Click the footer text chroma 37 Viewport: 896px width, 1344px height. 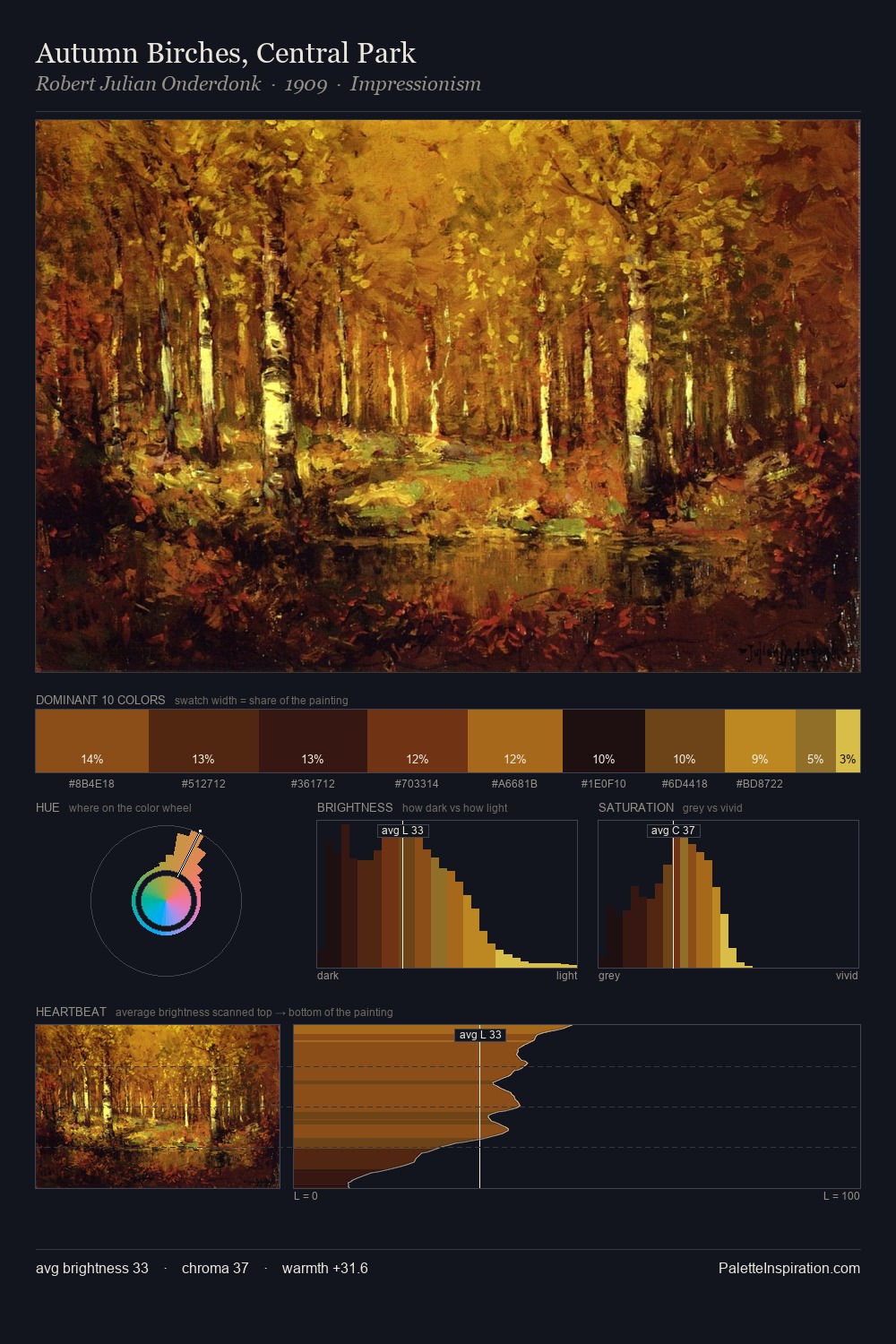click(215, 1268)
